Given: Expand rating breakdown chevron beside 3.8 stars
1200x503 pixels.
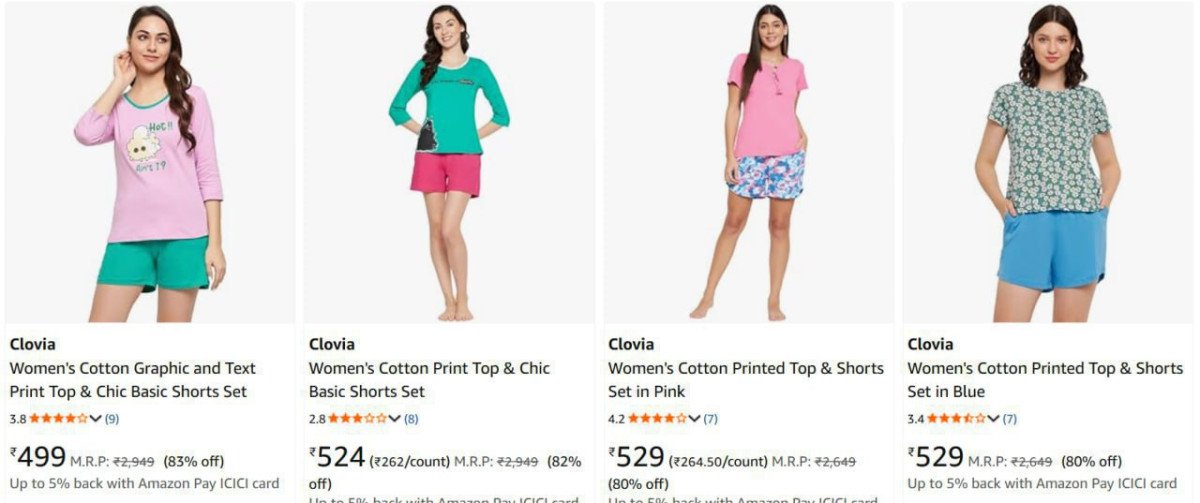Looking at the screenshot, I should click(x=96, y=418).
